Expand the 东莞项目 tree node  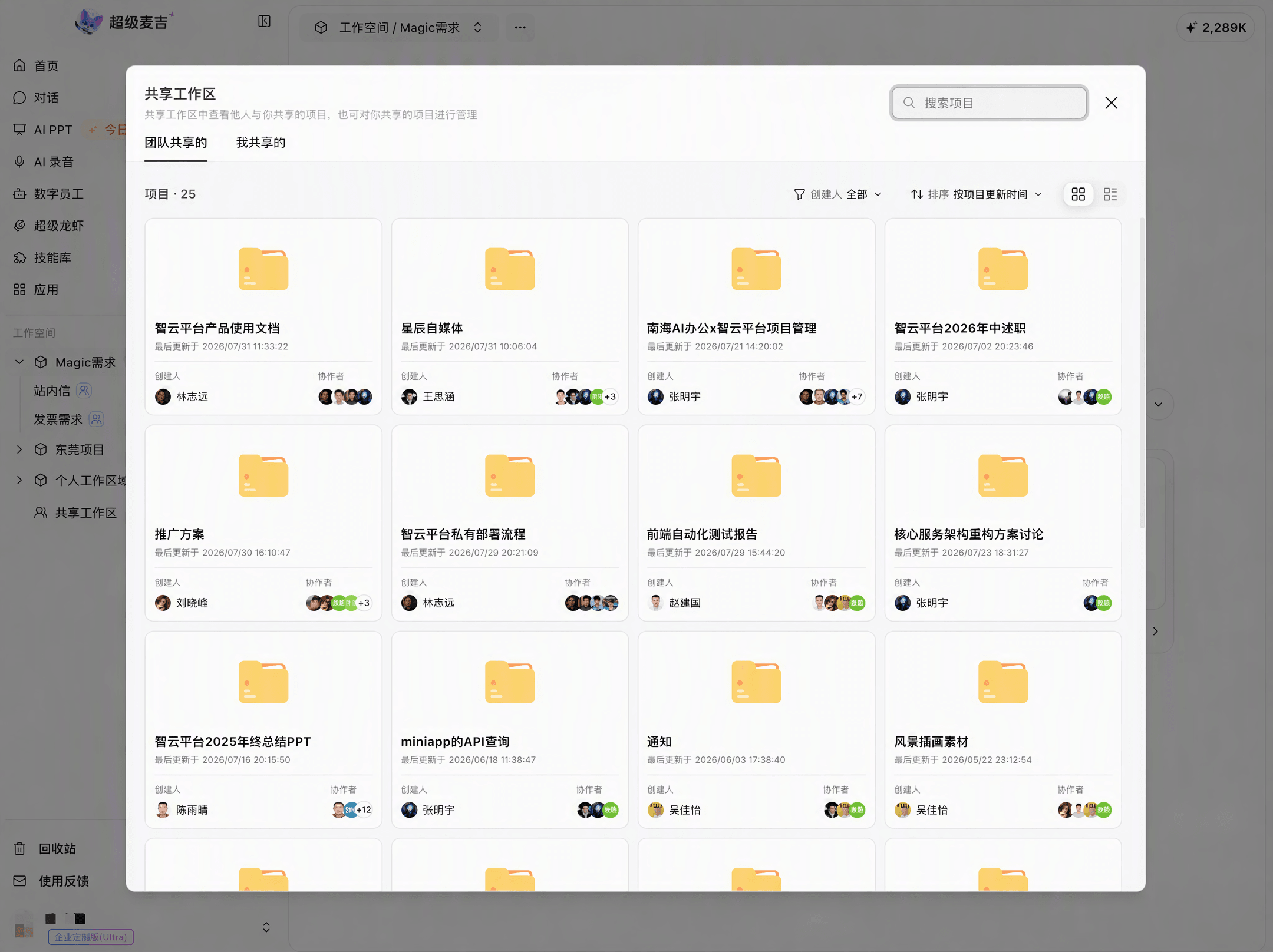click(x=19, y=449)
